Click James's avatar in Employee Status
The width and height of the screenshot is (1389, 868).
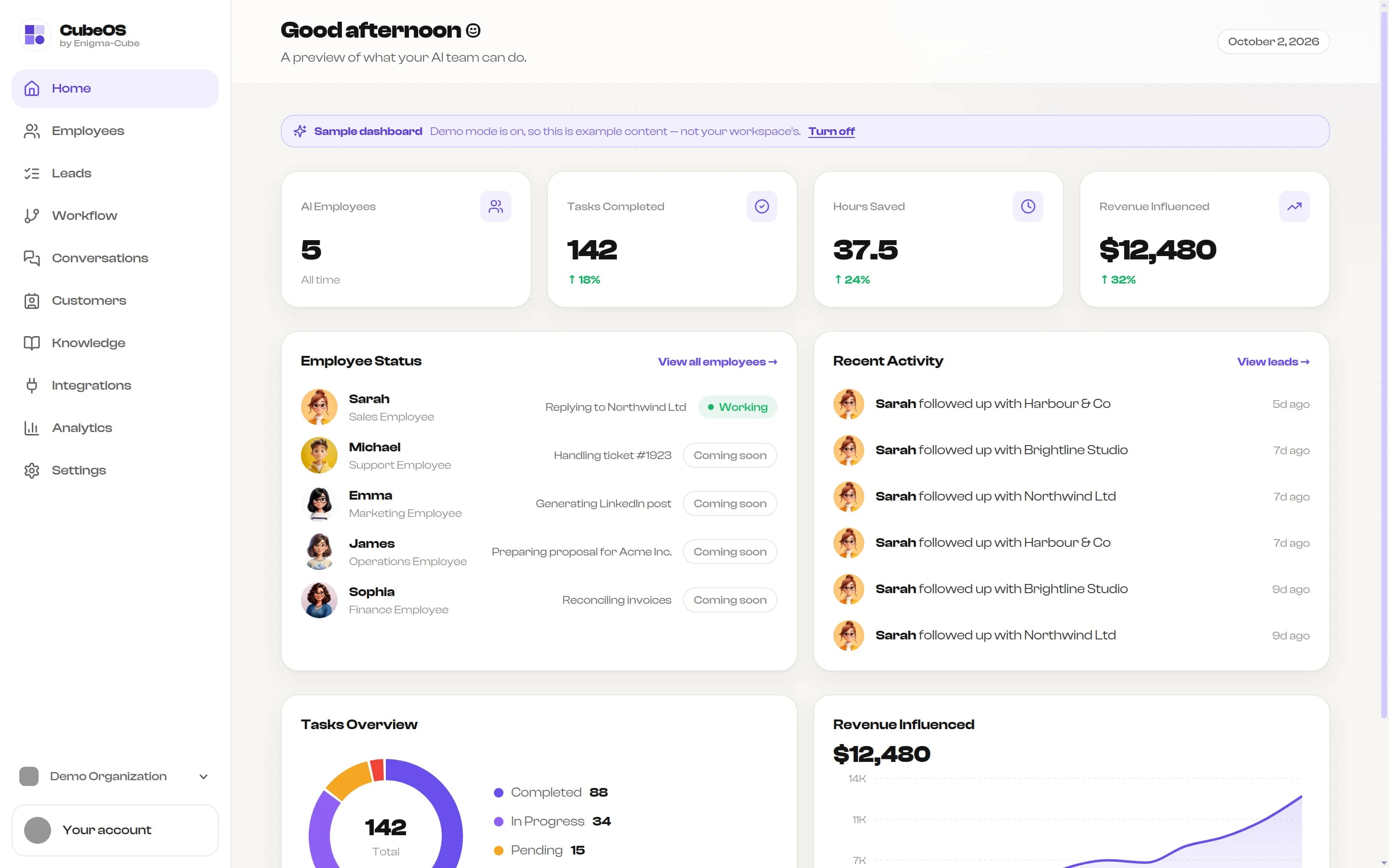[x=319, y=552]
